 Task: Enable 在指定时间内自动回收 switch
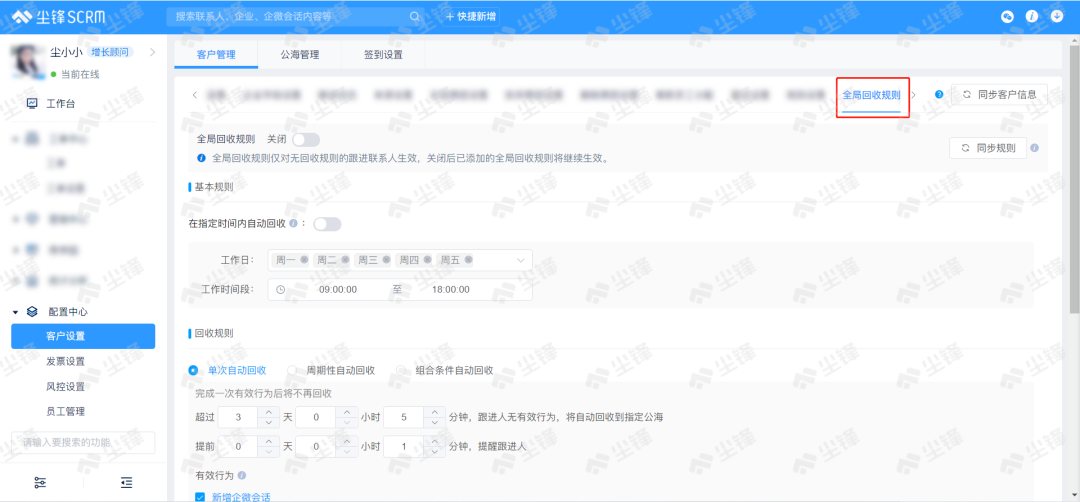(327, 224)
